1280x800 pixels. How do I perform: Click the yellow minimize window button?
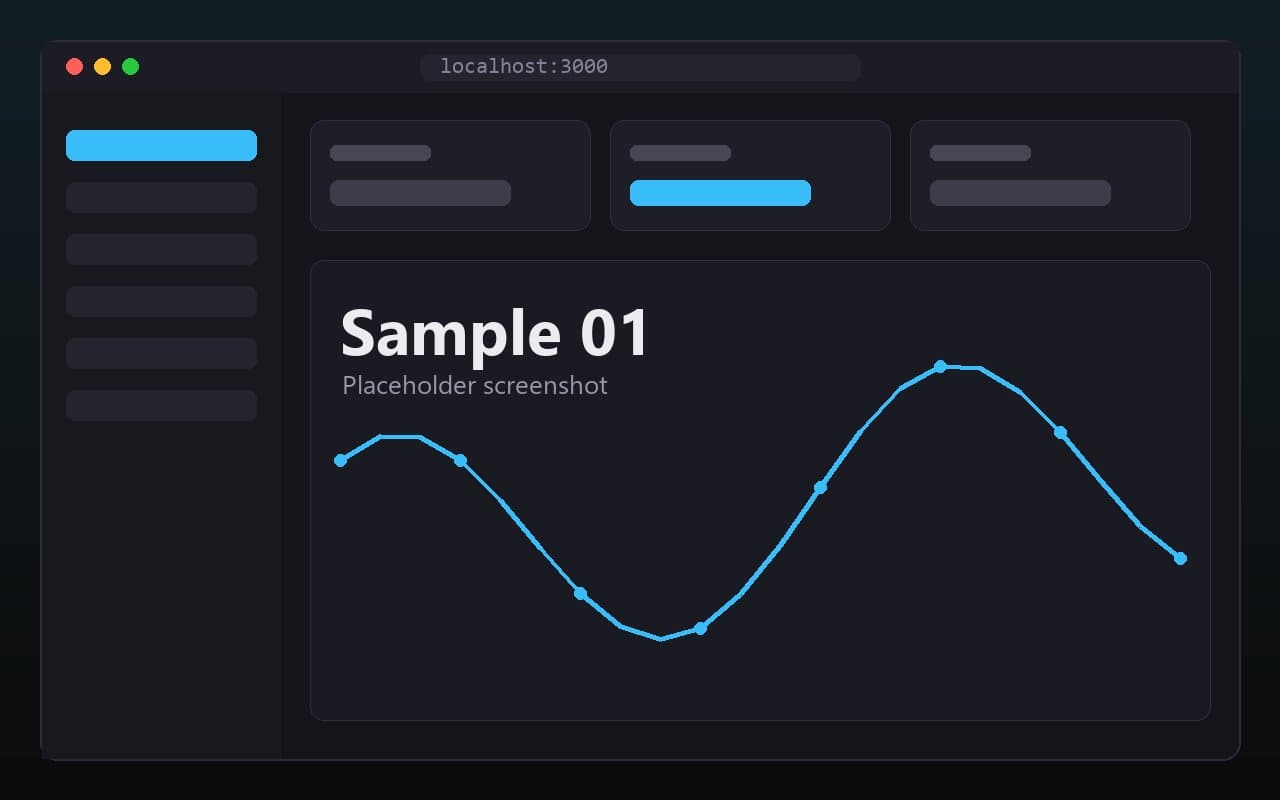click(x=102, y=67)
